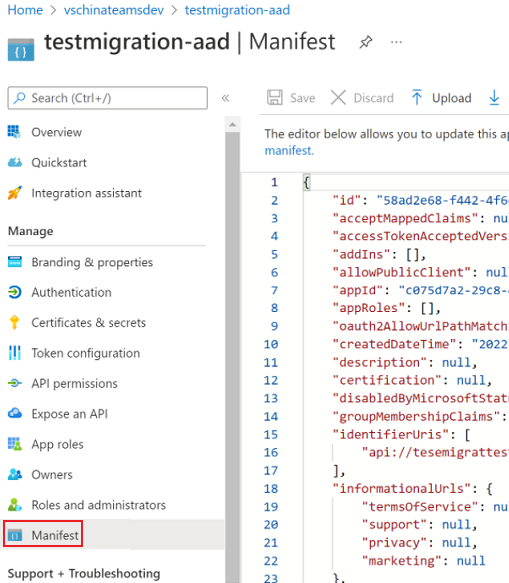The height and width of the screenshot is (583, 509).
Task: Click "description" key on line 11
Action: [x=380, y=362]
